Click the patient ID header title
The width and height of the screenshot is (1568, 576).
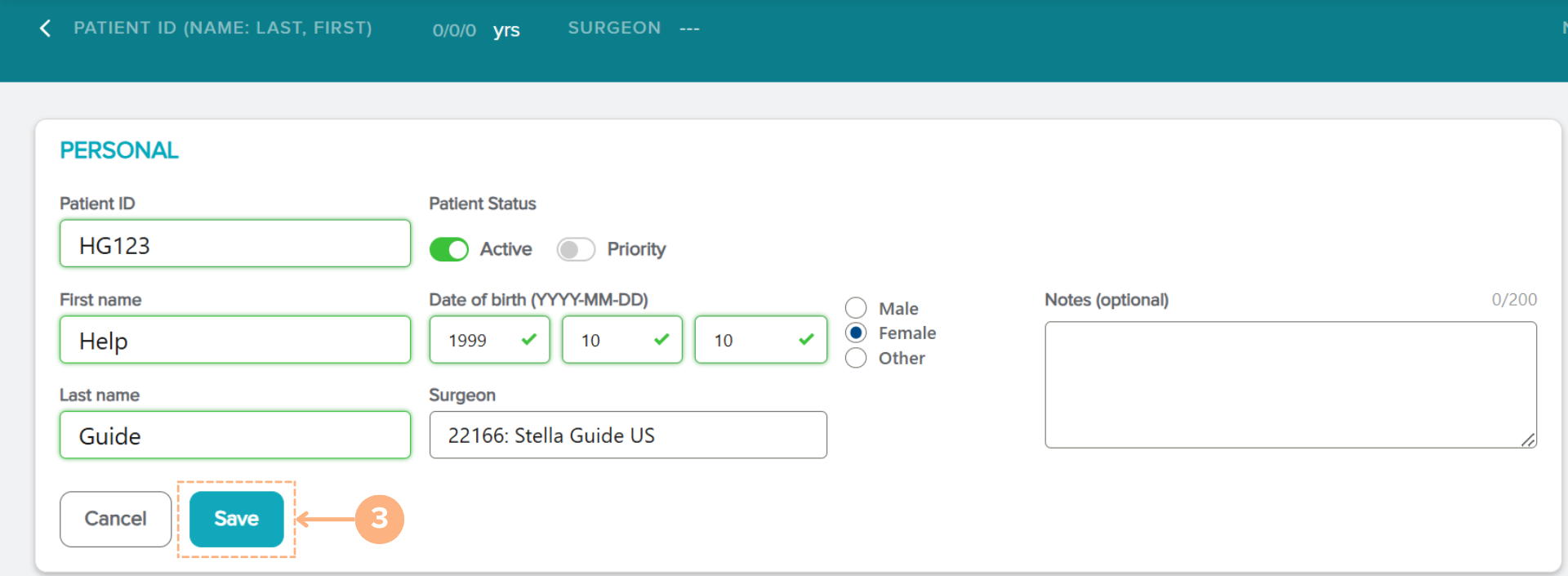[x=223, y=28]
